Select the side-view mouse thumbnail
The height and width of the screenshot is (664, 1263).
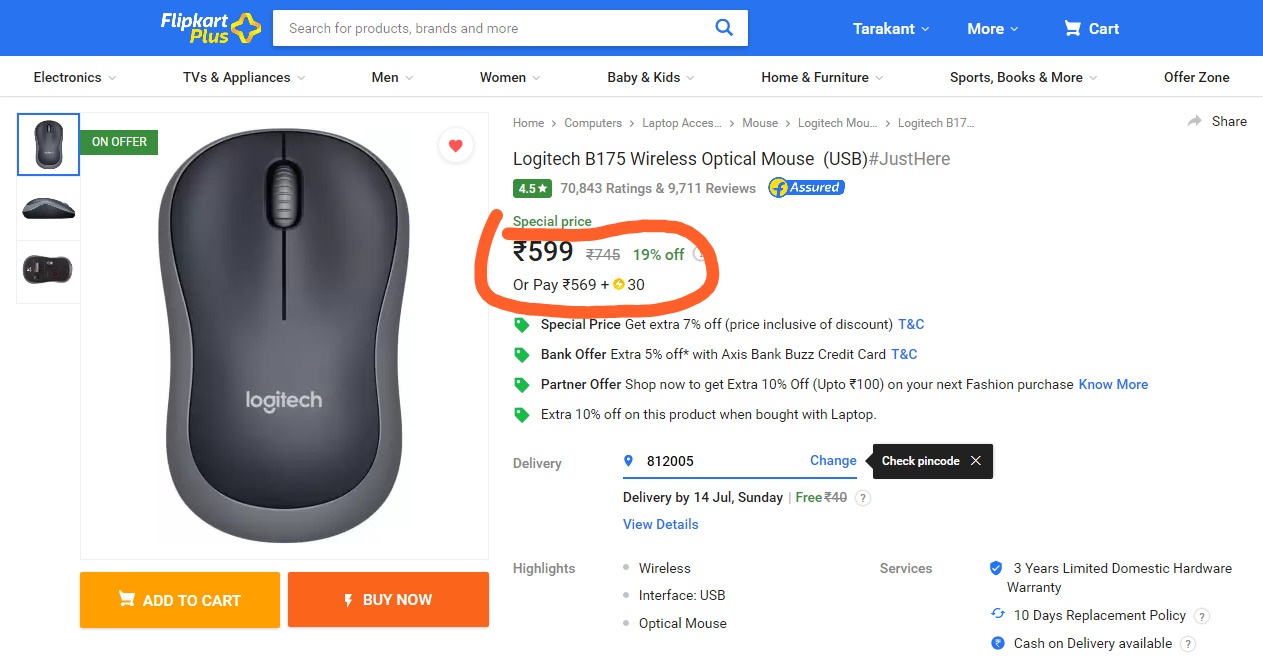tap(48, 207)
